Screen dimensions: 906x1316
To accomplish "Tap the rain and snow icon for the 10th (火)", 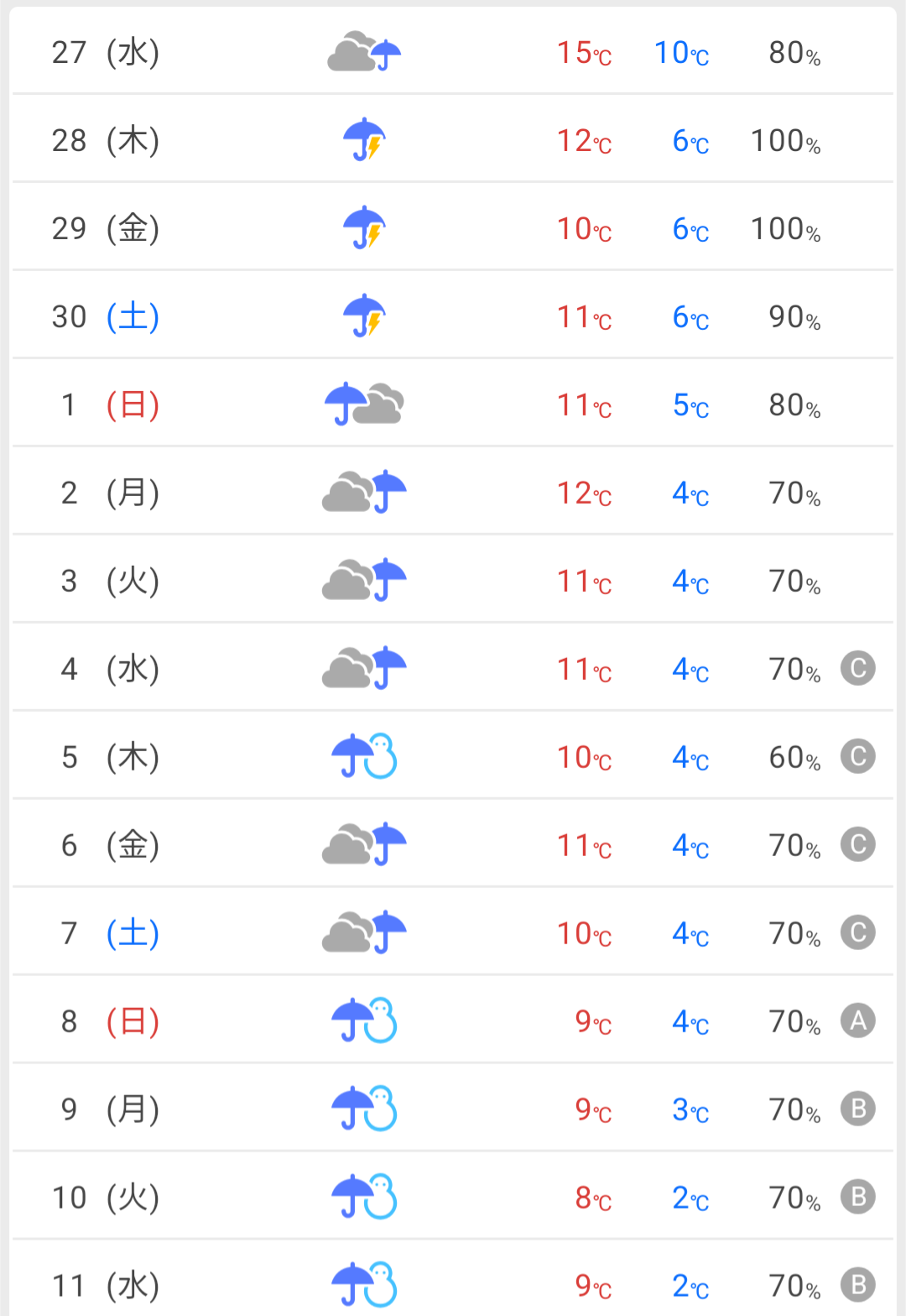I will [x=364, y=1197].
